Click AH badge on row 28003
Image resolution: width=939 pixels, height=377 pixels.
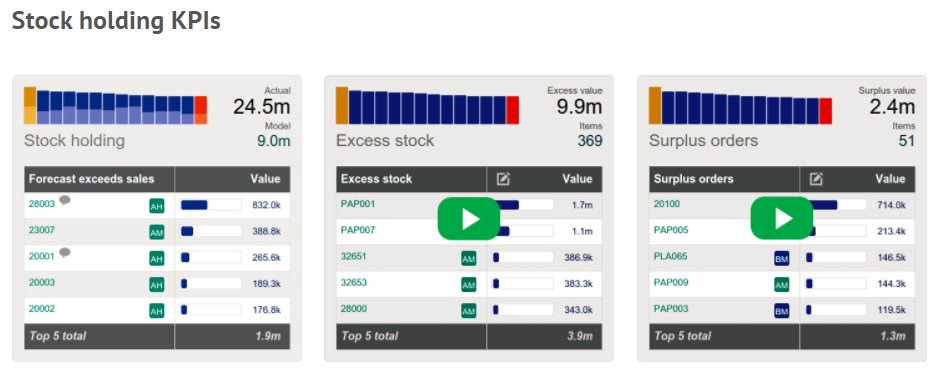(156, 206)
